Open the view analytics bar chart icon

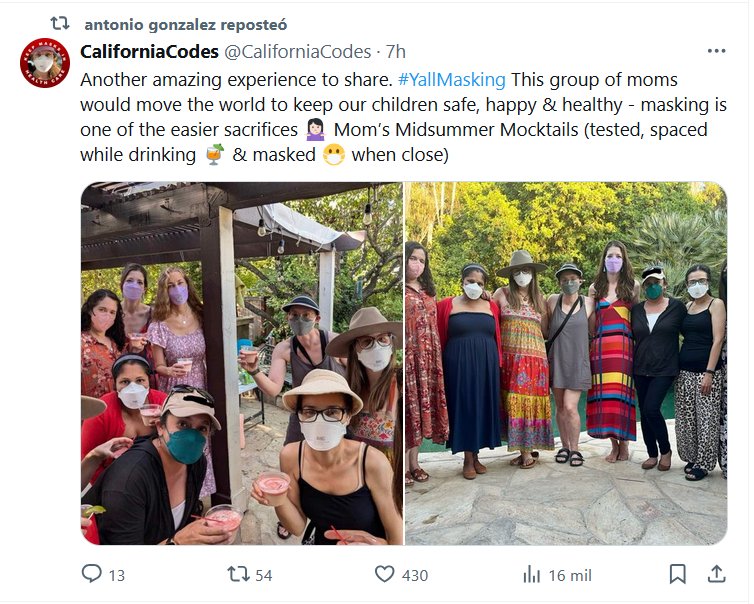532,574
